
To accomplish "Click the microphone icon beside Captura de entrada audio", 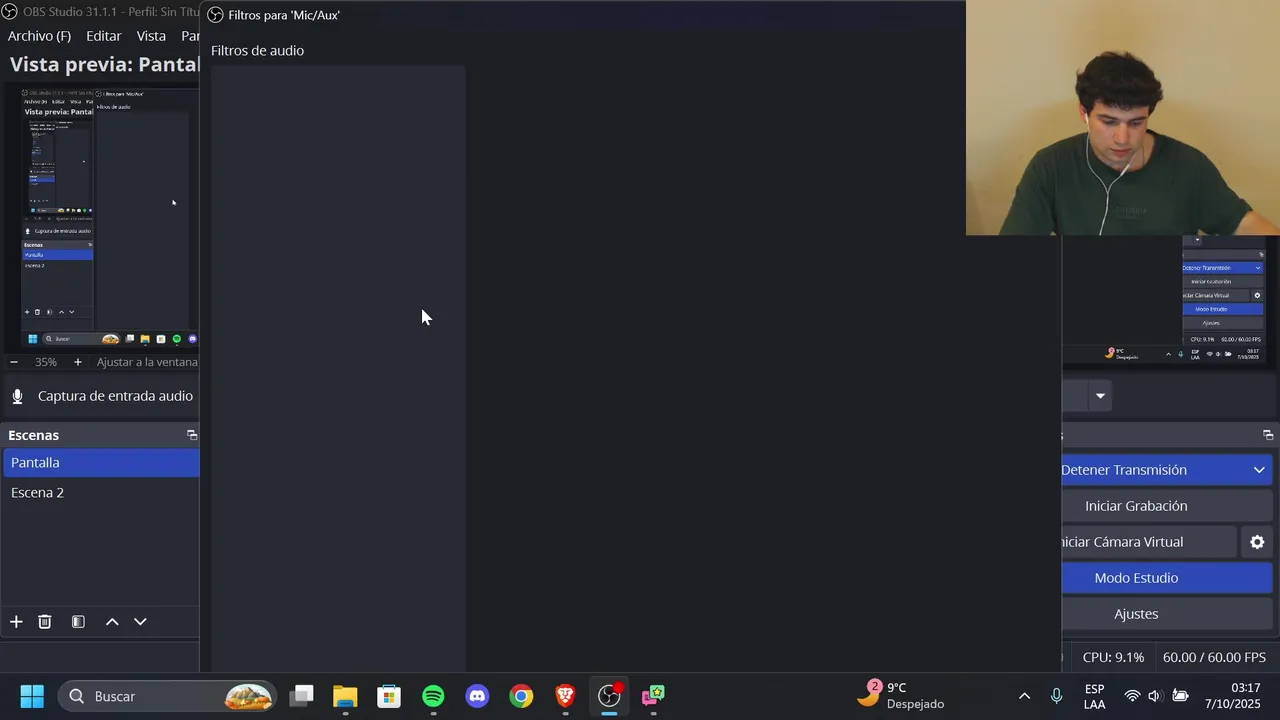I will (17, 396).
